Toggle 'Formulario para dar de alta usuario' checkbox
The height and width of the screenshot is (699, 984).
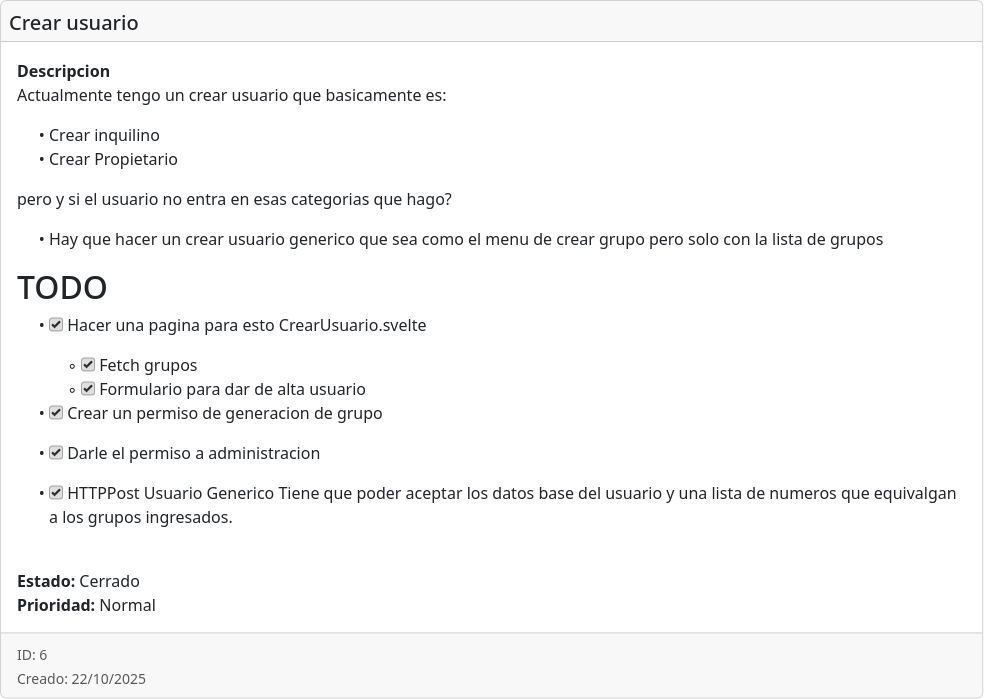88,389
